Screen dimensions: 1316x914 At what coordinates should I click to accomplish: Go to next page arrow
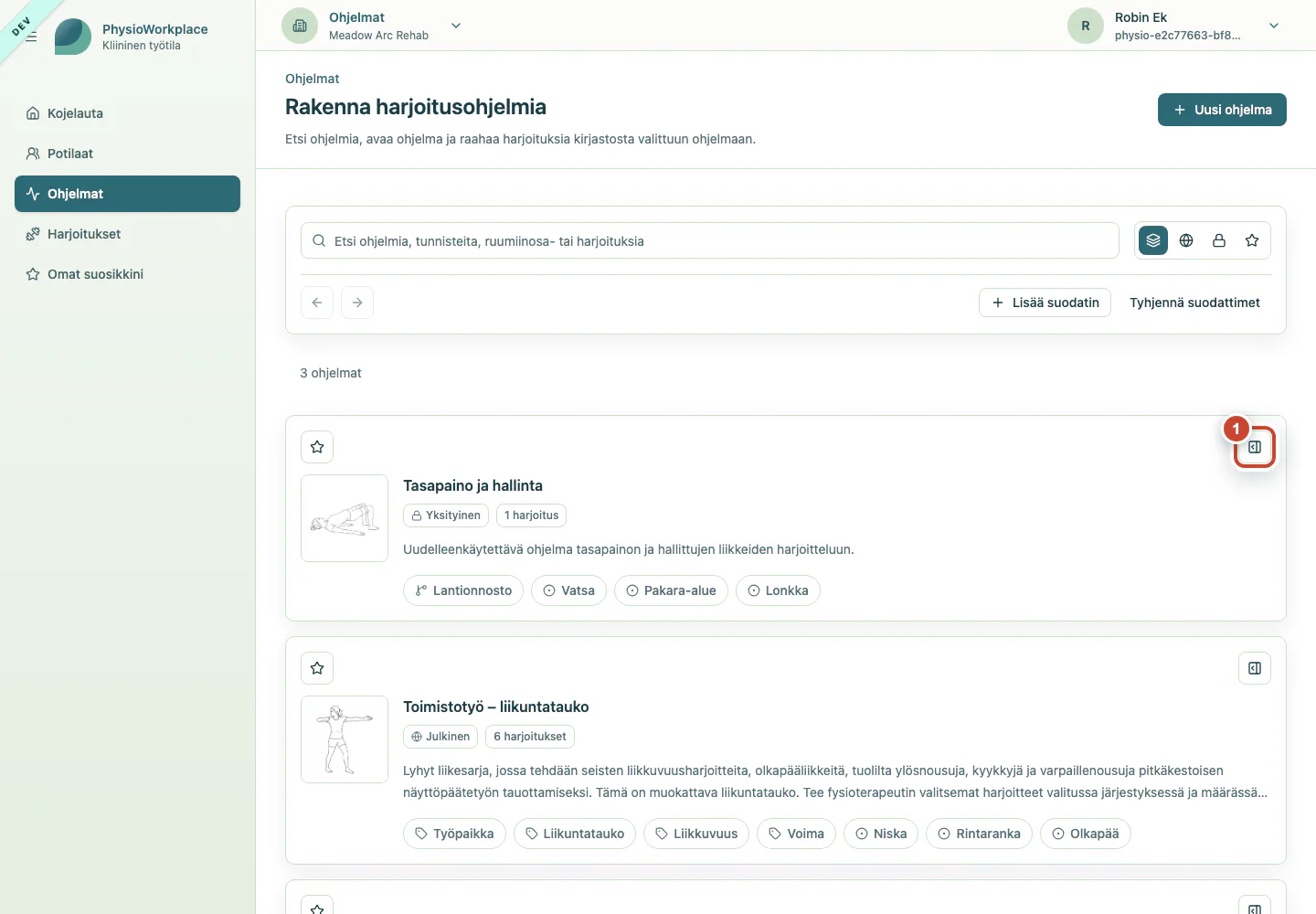click(x=357, y=303)
